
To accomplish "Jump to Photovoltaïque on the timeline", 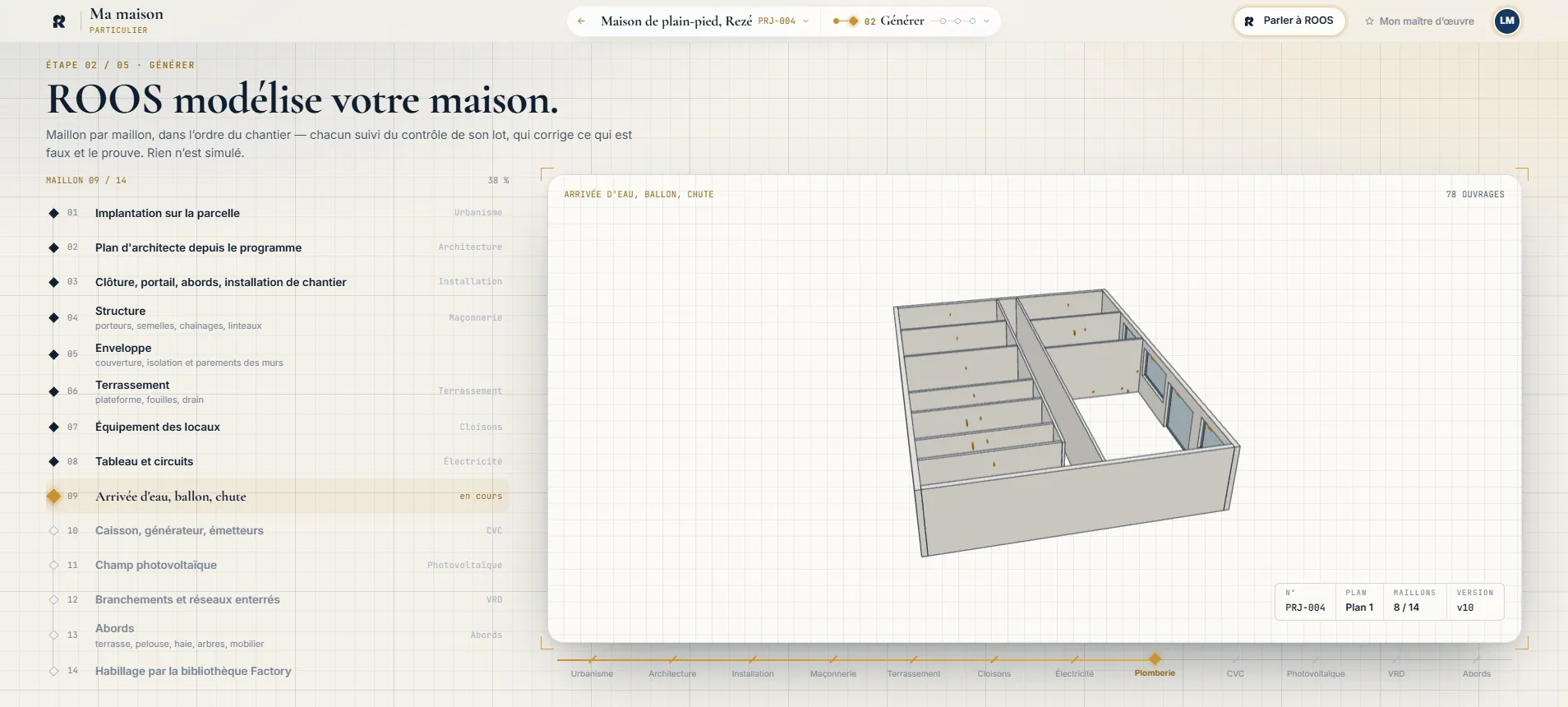I will click(x=1316, y=667).
